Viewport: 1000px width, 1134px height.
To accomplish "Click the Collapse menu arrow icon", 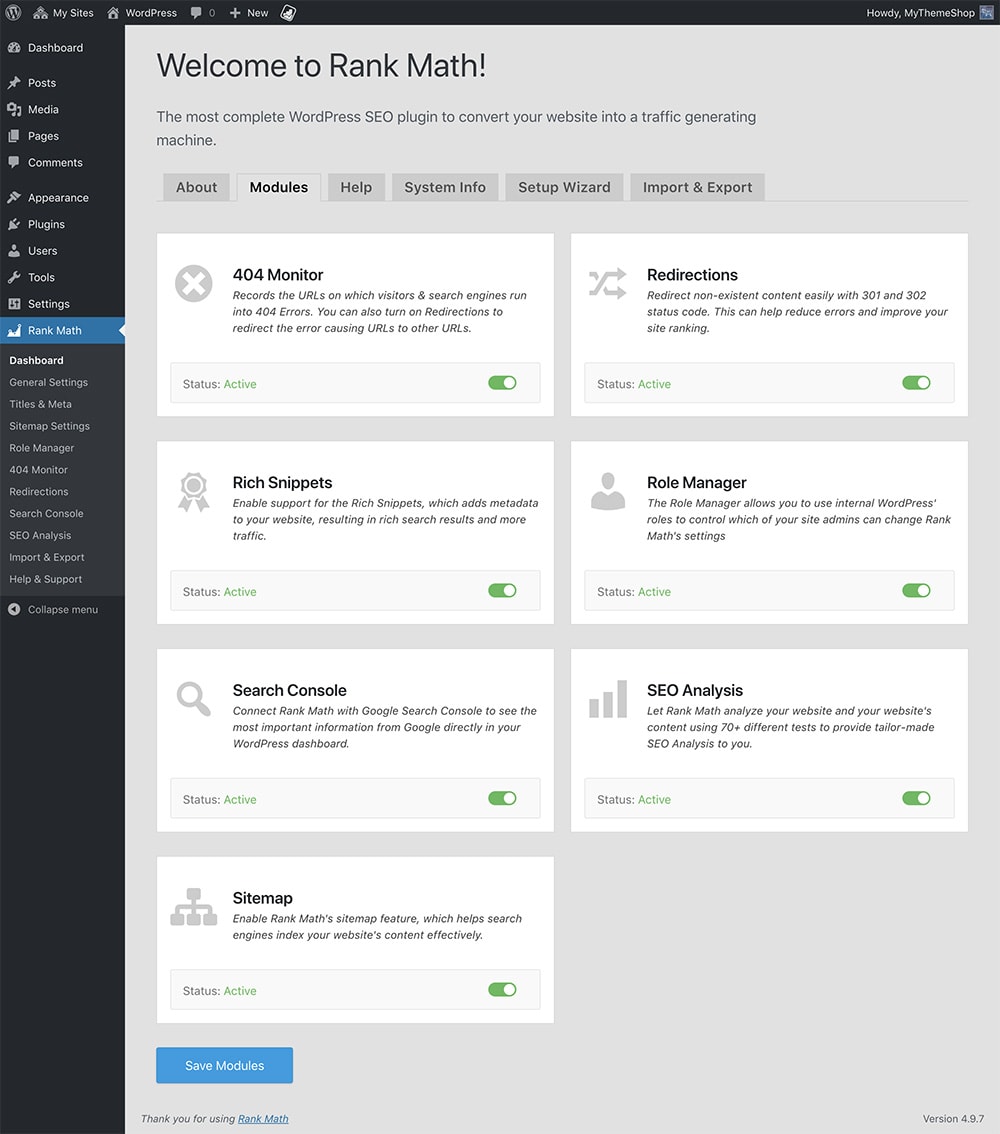I will point(14,609).
